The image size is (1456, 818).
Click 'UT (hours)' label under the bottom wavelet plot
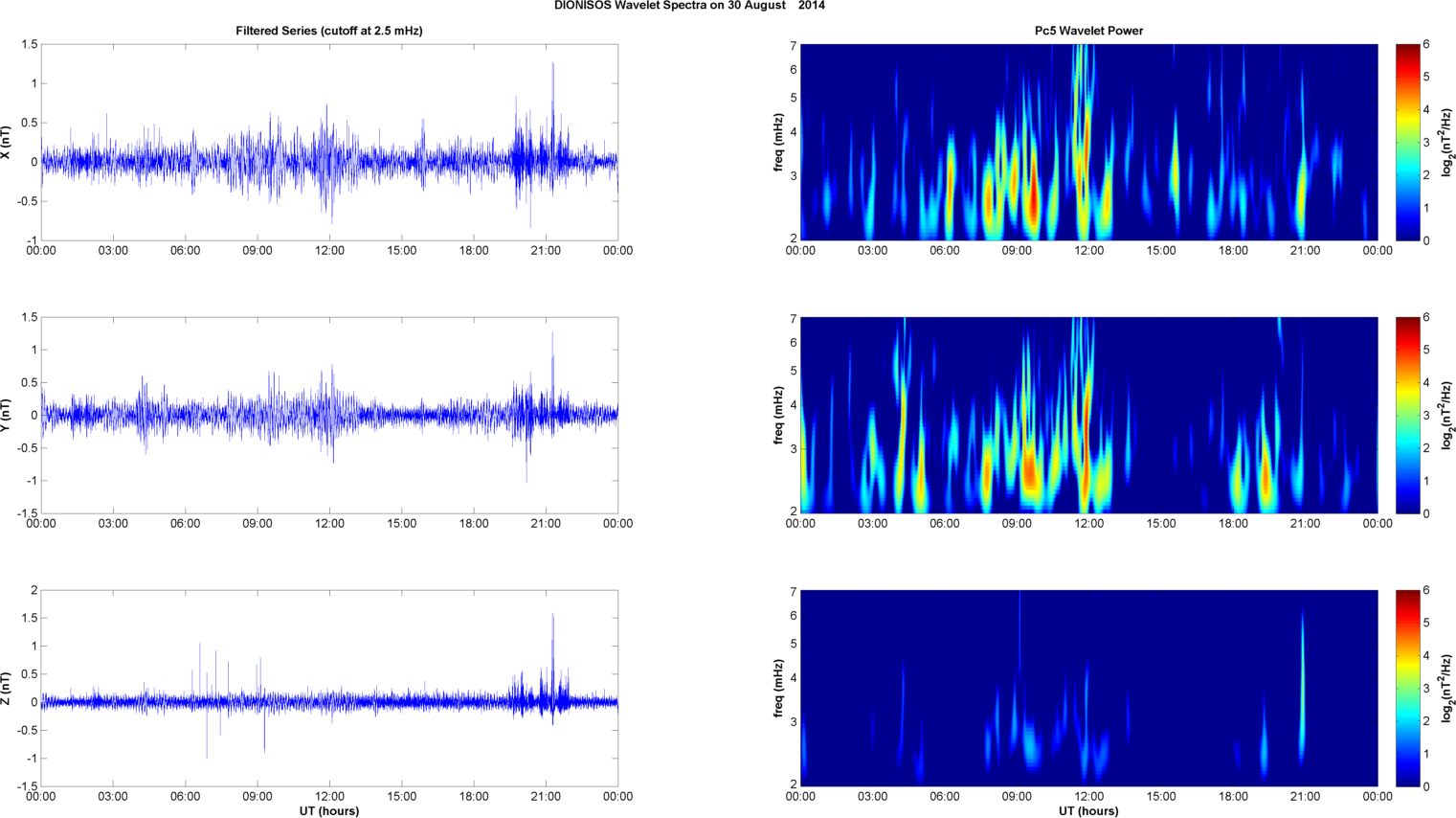(1088, 811)
